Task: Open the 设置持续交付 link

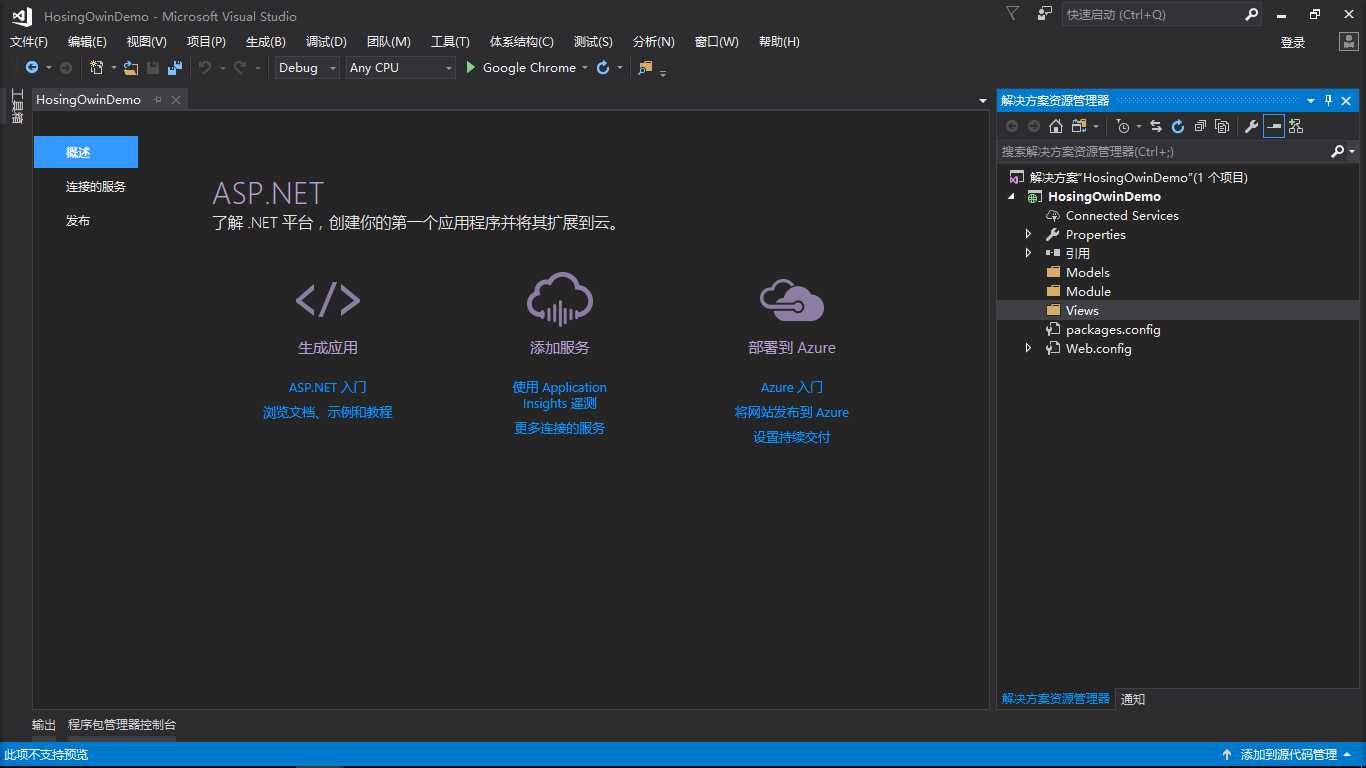Action: (x=792, y=437)
